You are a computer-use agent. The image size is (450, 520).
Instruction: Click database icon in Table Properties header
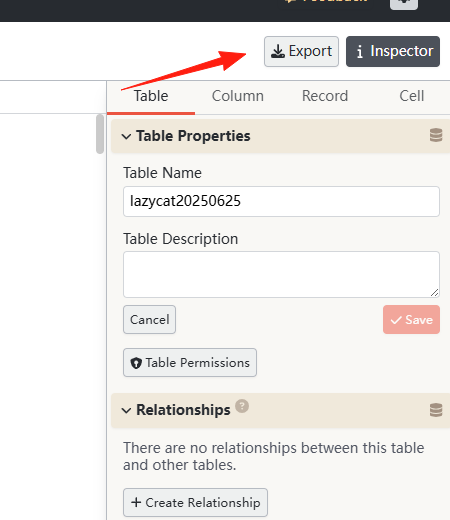(x=436, y=135)
